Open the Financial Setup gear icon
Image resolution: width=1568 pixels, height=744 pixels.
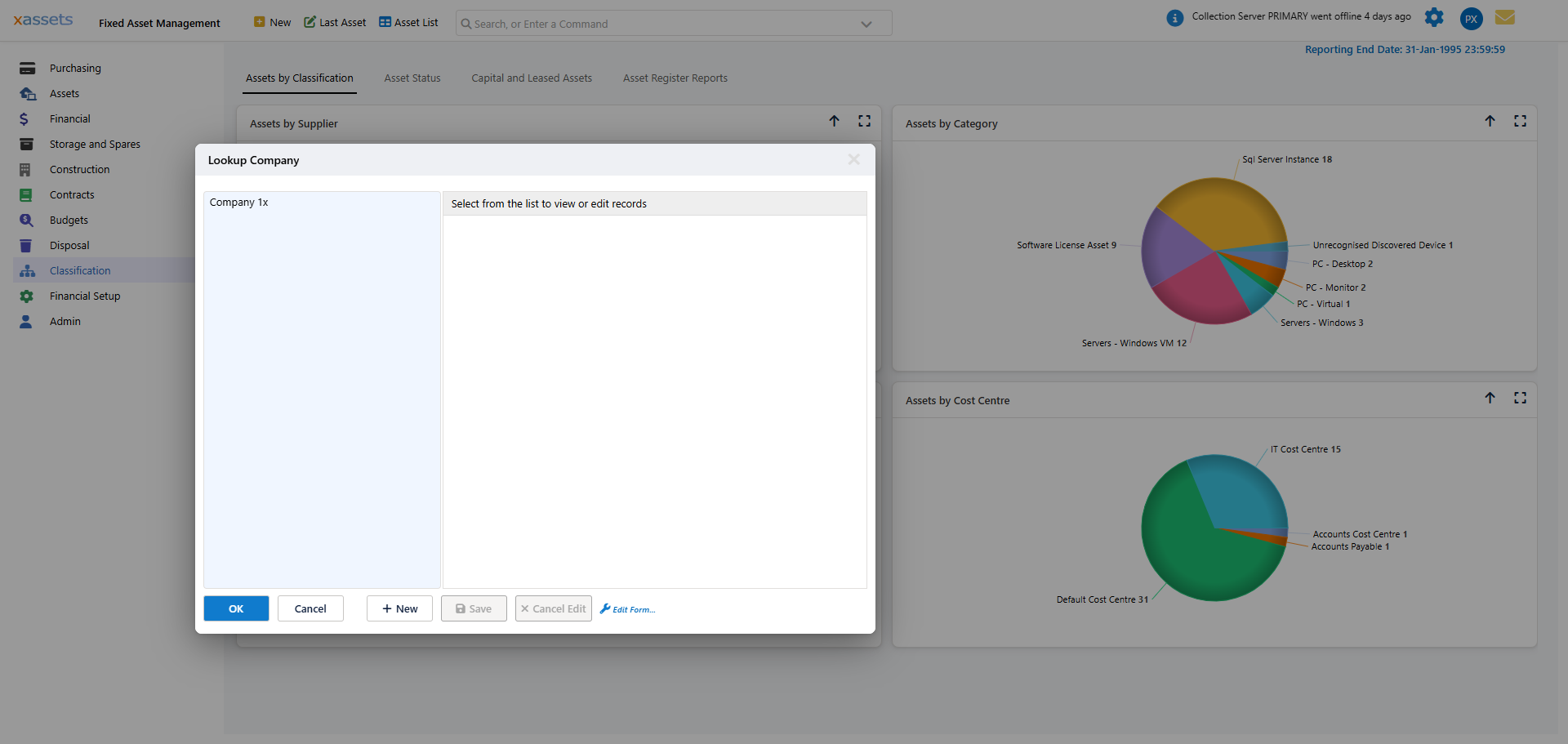tap(25, 296)
